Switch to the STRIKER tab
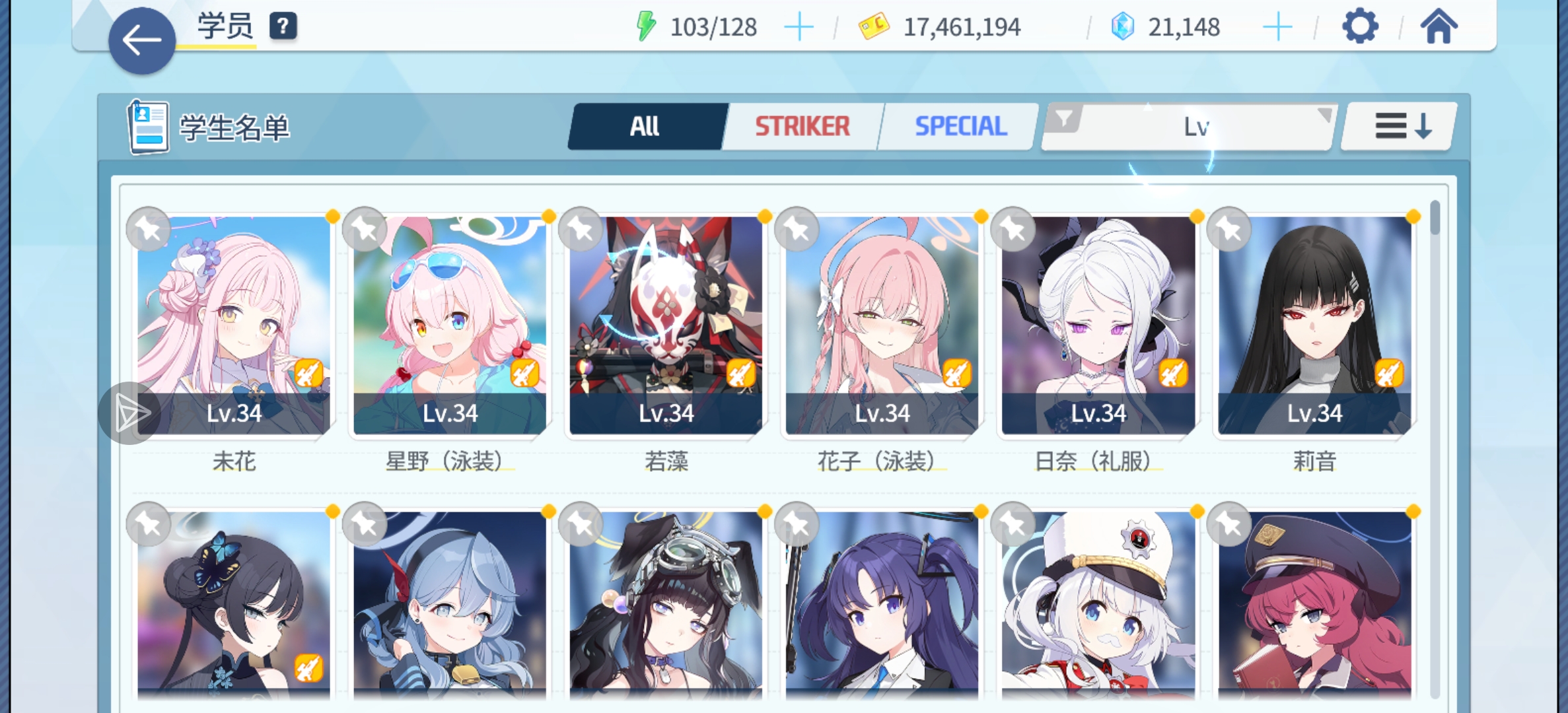The height and width of the screenshot is (713, 1568). click(802, 126)
